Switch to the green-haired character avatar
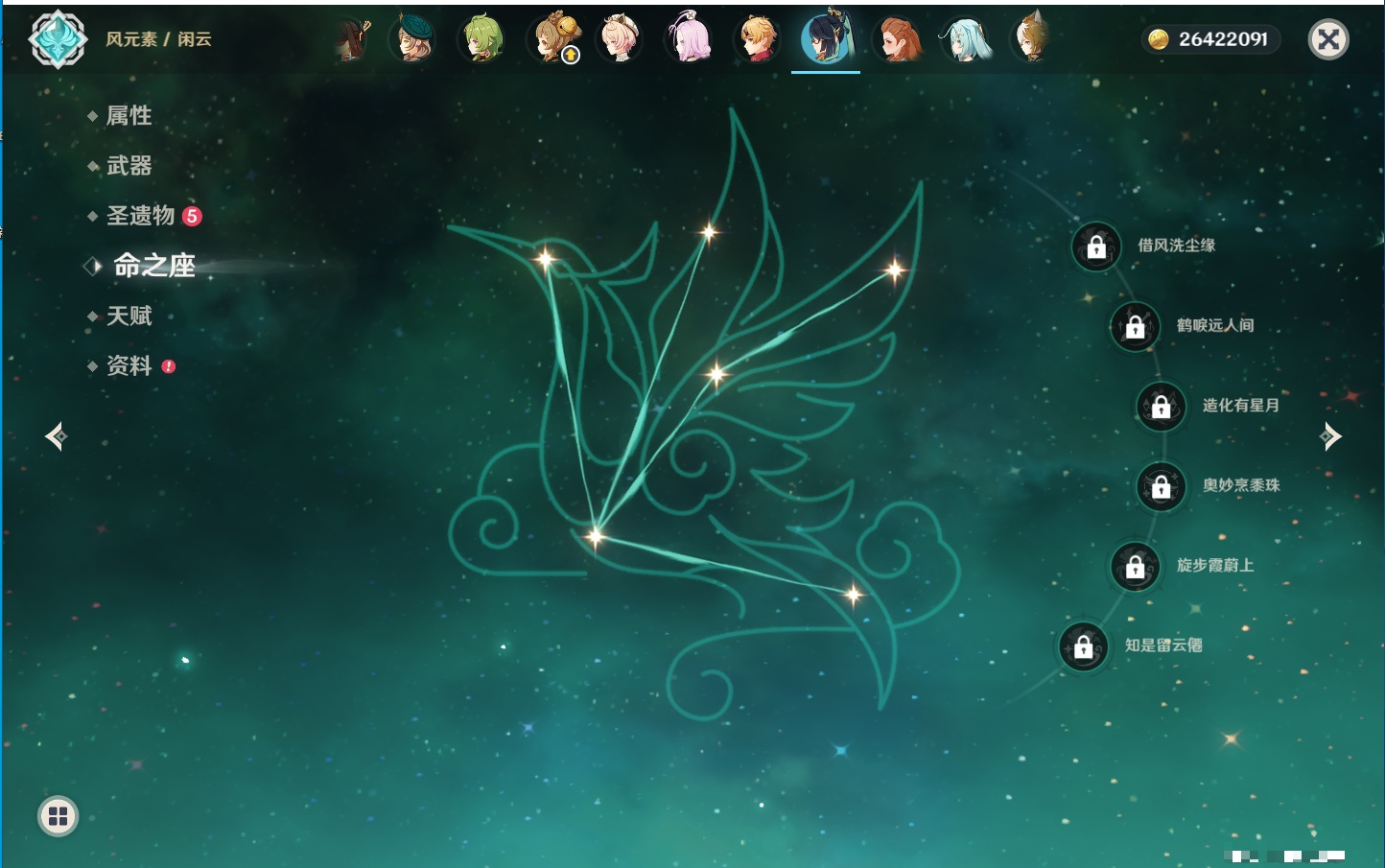The height and width of the screenshot is (868, 1385). 482,39
